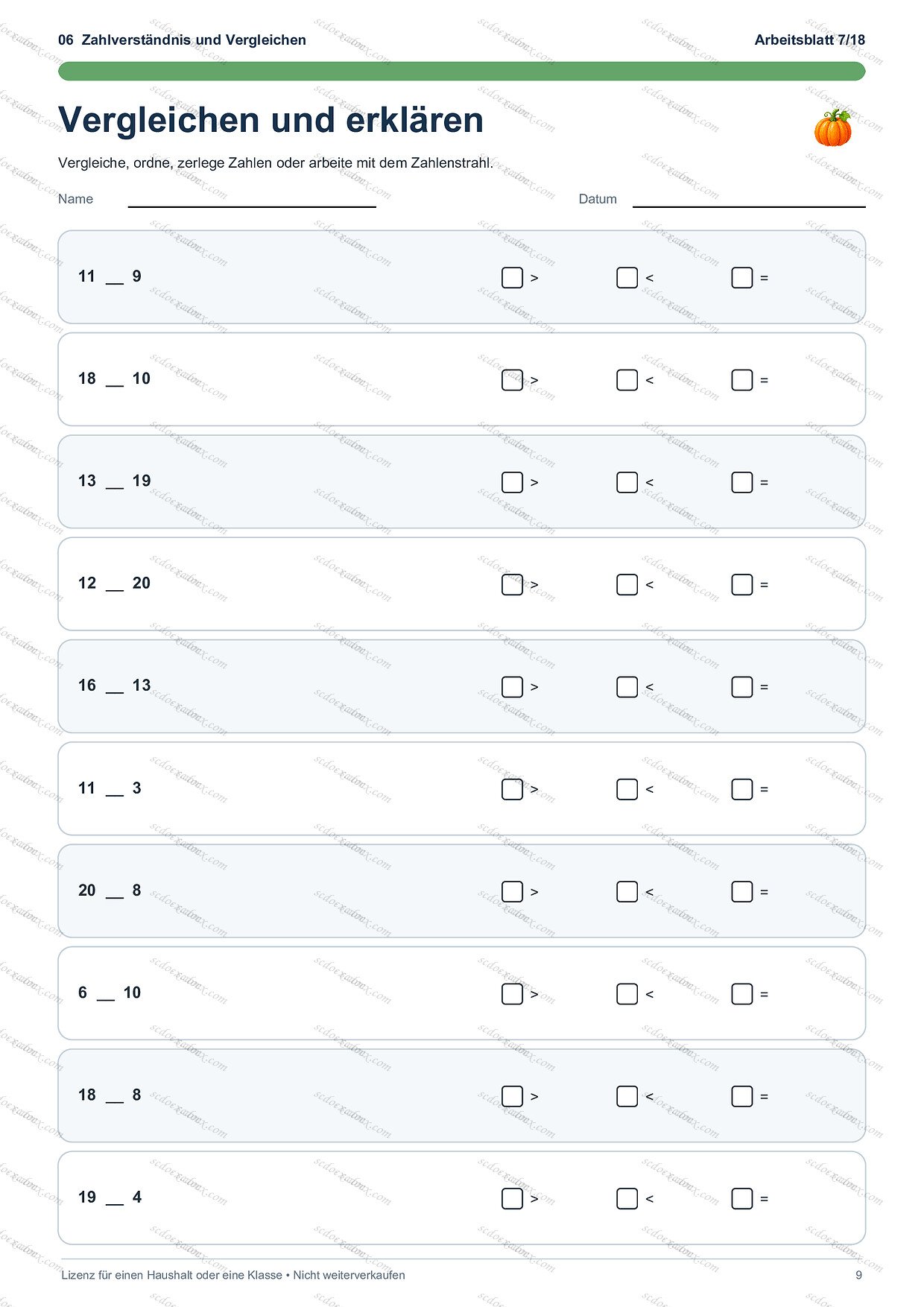Tick the = box for 19 __ 4
Screen dimensions: 924x1307
pos(741,1199)
